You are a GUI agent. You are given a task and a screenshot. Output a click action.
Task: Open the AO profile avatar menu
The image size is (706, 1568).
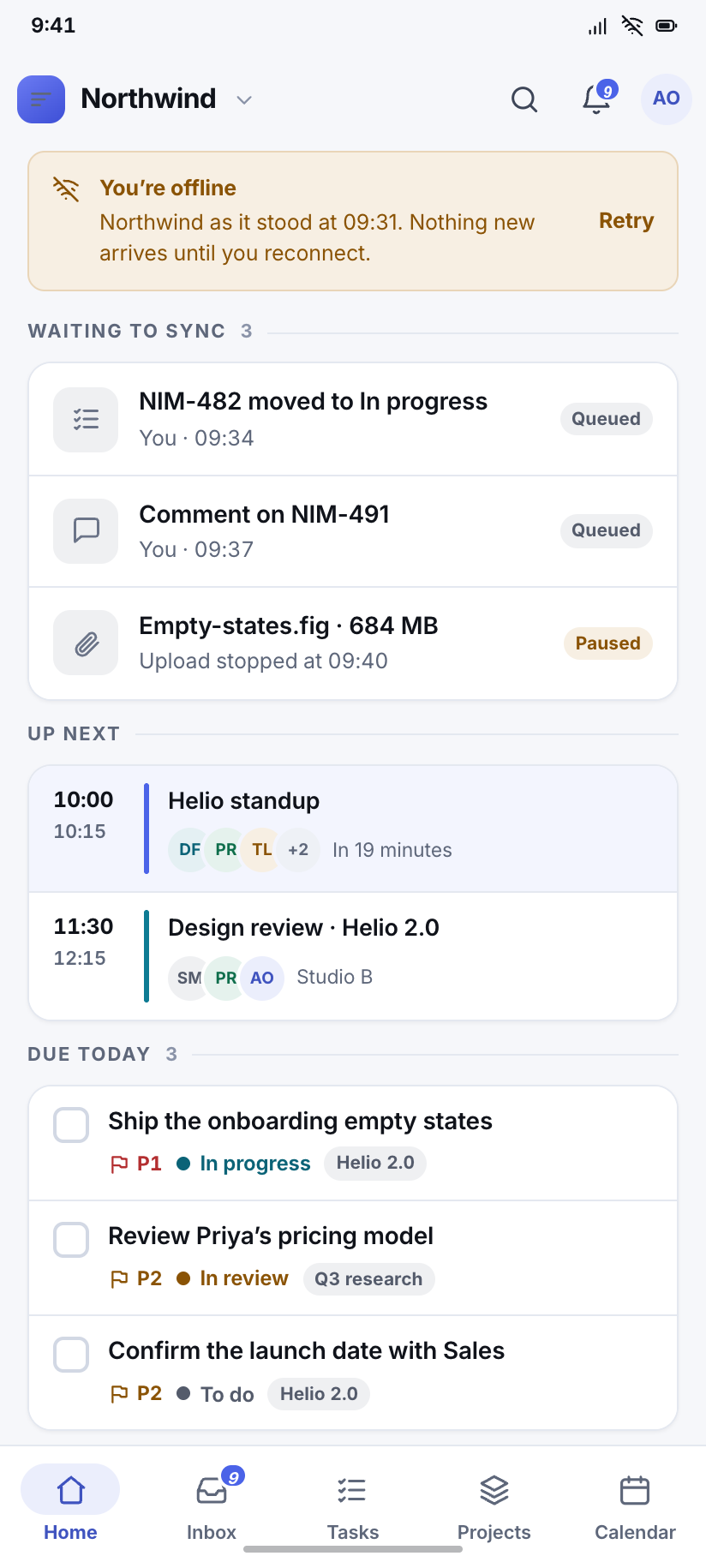pos(667,99)
